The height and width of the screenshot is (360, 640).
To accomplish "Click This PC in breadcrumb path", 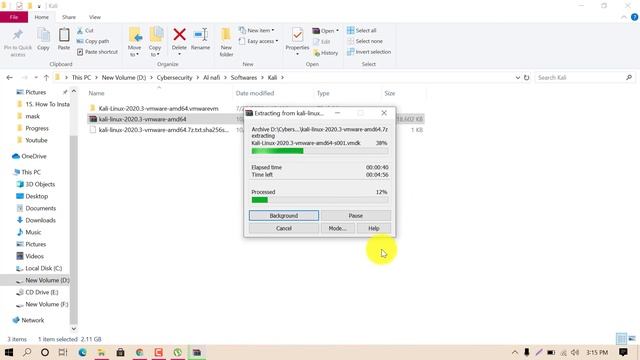I will coord(81,78).
